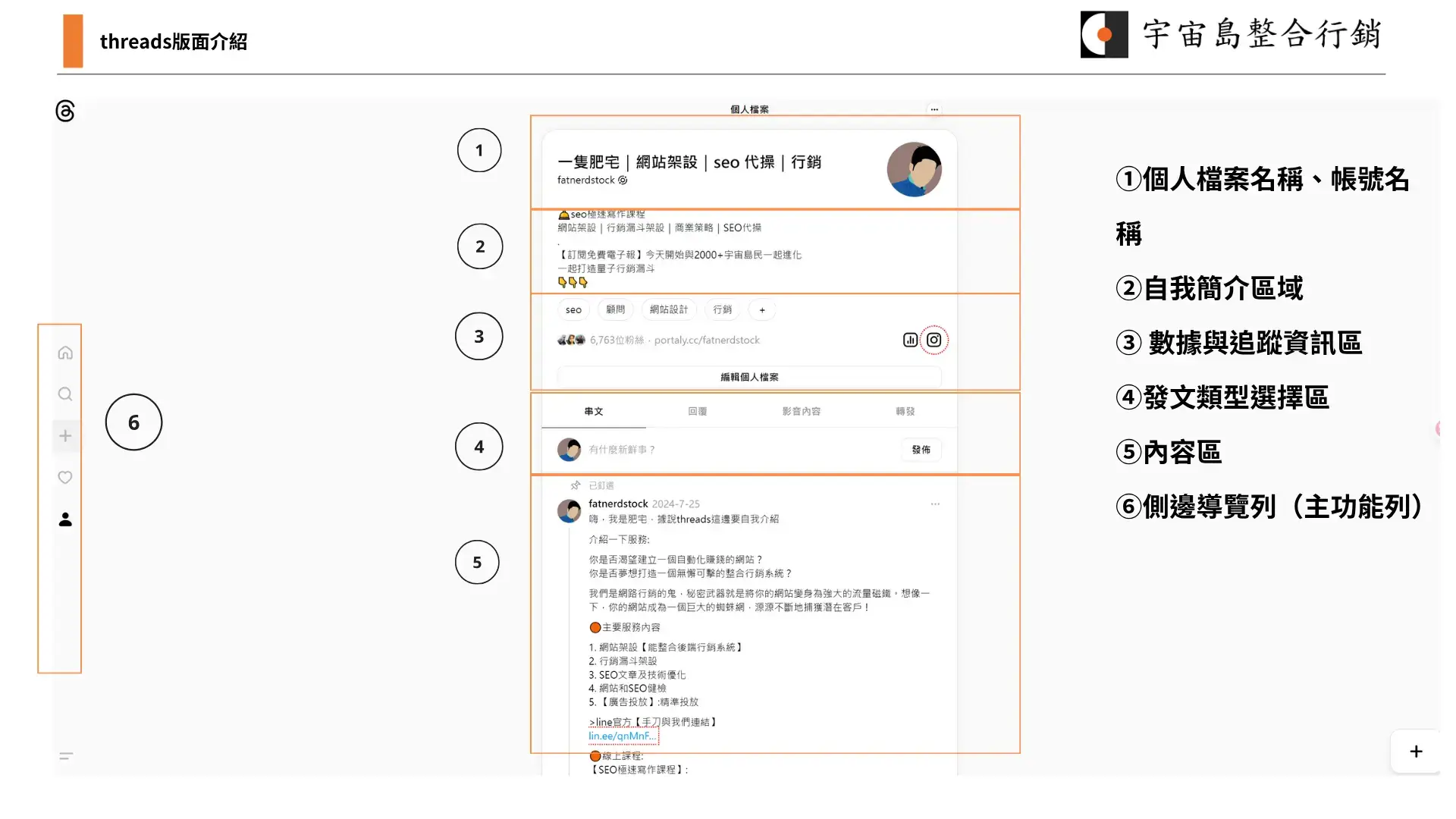This screenshot has width=1456, height=819.
Task: Open the two-line menu icon bottom left
Action: click(66, 756)
